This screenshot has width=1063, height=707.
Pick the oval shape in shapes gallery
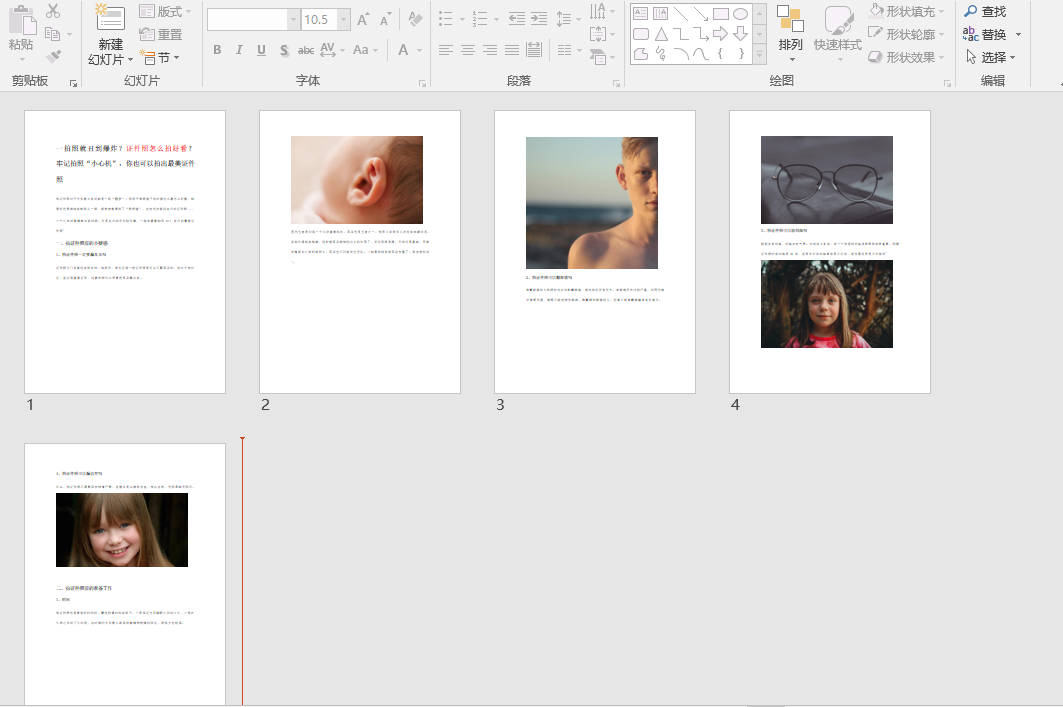pos(740,13)
